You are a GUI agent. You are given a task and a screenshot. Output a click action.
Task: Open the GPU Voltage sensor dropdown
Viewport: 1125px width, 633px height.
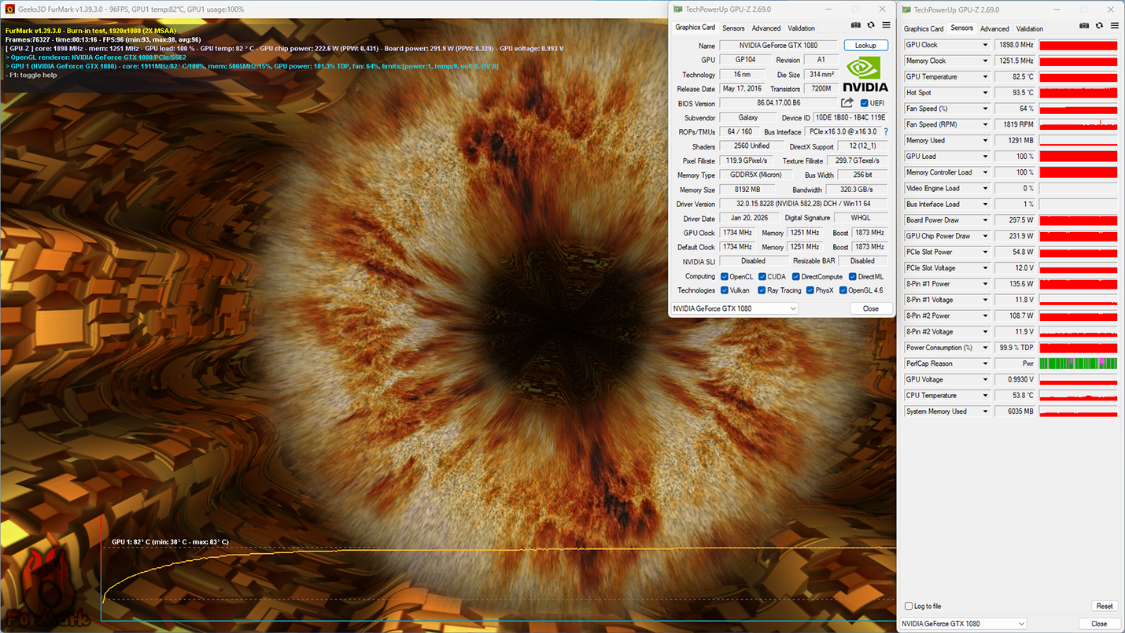tap(985, 380)
